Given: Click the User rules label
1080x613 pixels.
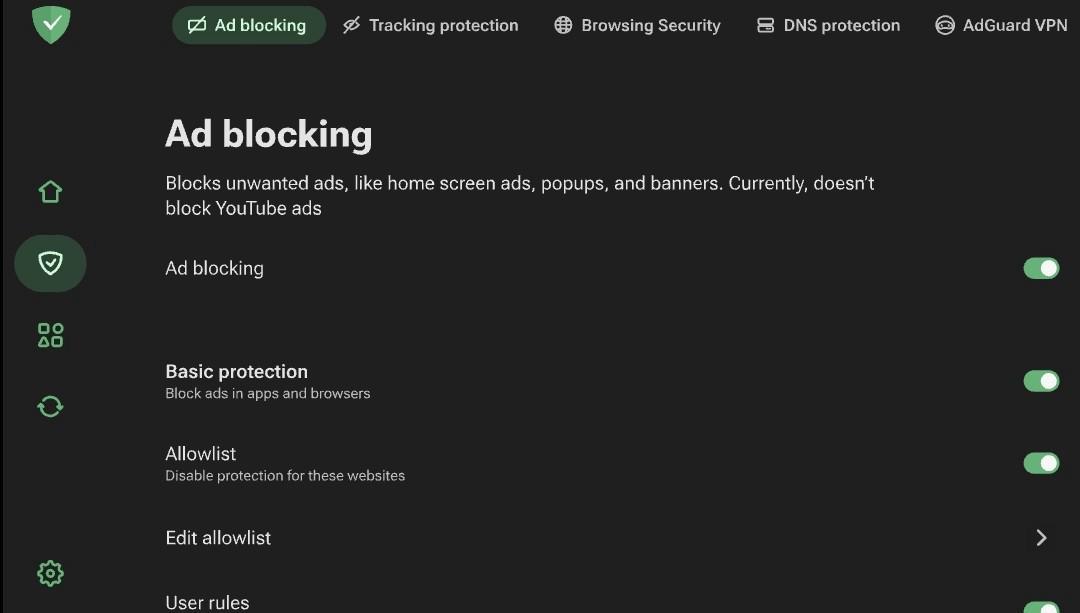Looking at the screenshot, I should point(207,603).
